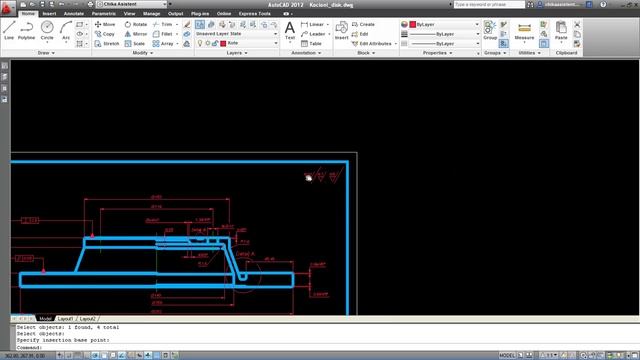Click the keyword search input field
640x360 pixels.
coord(489,4)
